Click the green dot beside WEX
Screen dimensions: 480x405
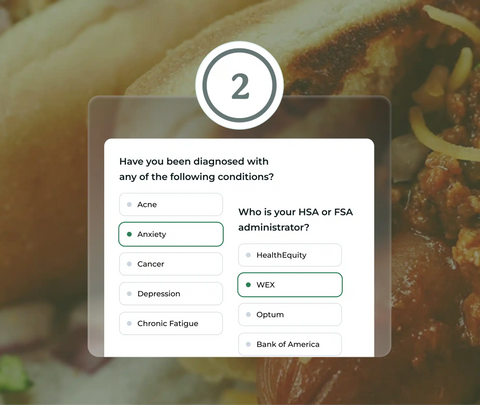(x=248, y=285)
